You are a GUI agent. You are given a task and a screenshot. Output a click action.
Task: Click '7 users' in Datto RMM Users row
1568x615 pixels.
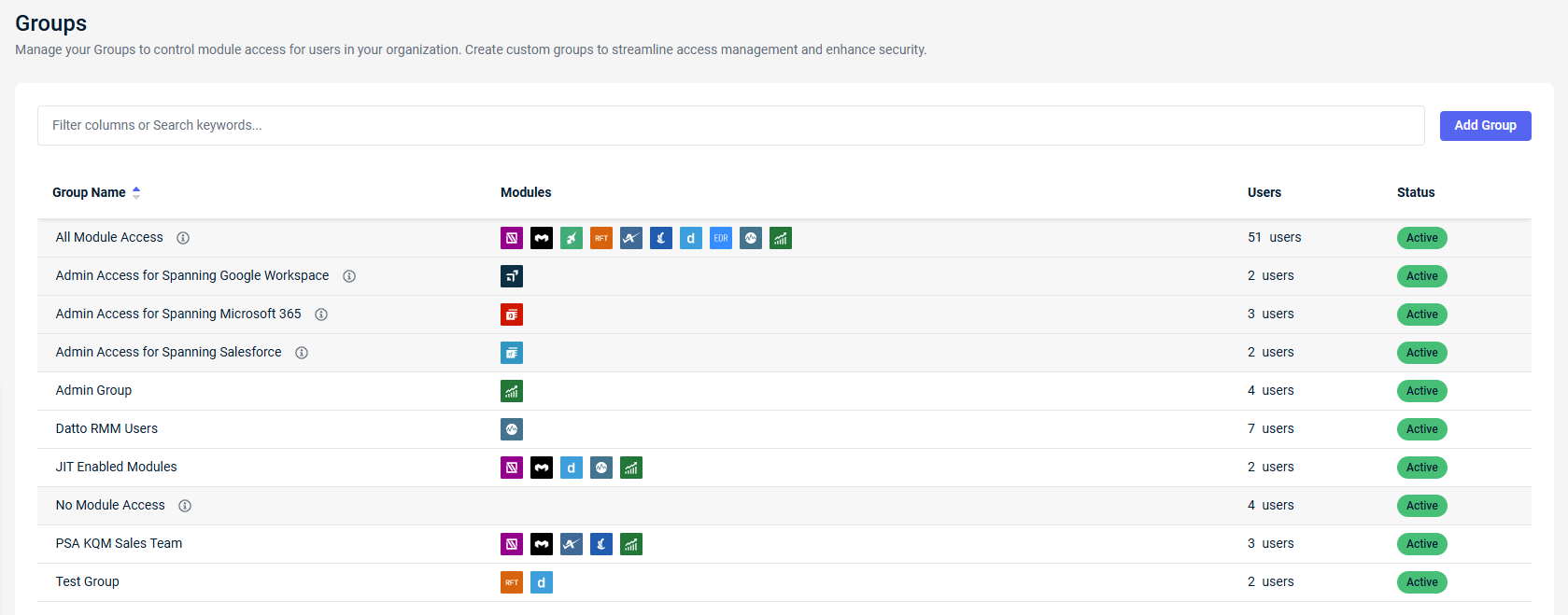coord(1270,428)
